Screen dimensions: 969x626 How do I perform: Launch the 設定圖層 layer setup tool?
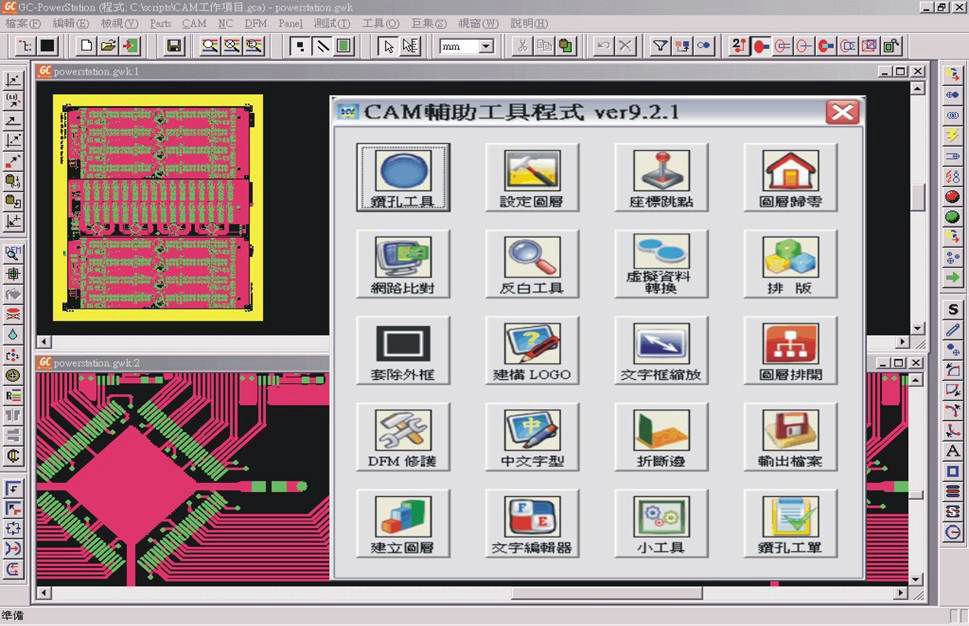tap(532, 176)
